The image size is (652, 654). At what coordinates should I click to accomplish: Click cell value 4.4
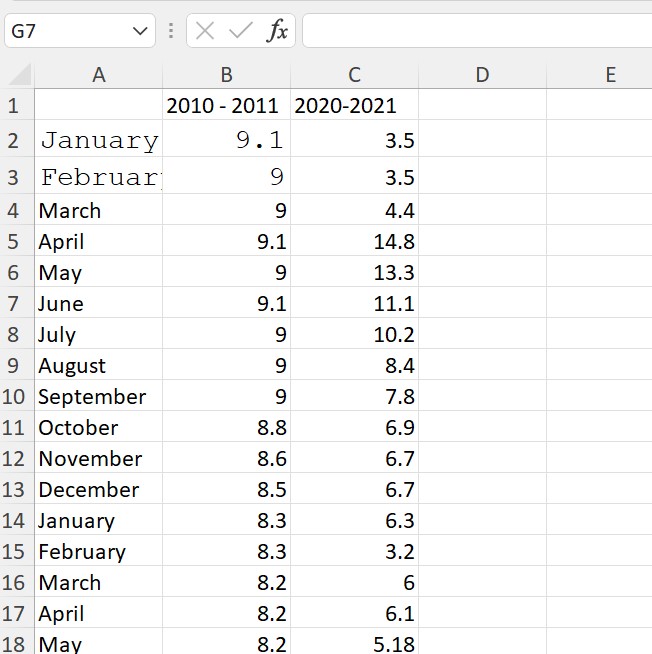[355, 210]
